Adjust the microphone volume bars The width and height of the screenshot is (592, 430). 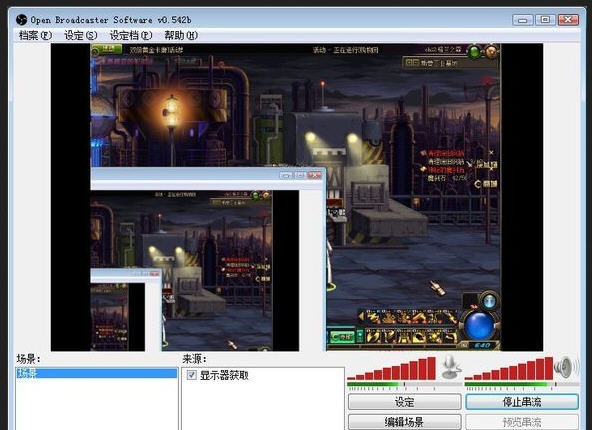[x=392, y=368]
